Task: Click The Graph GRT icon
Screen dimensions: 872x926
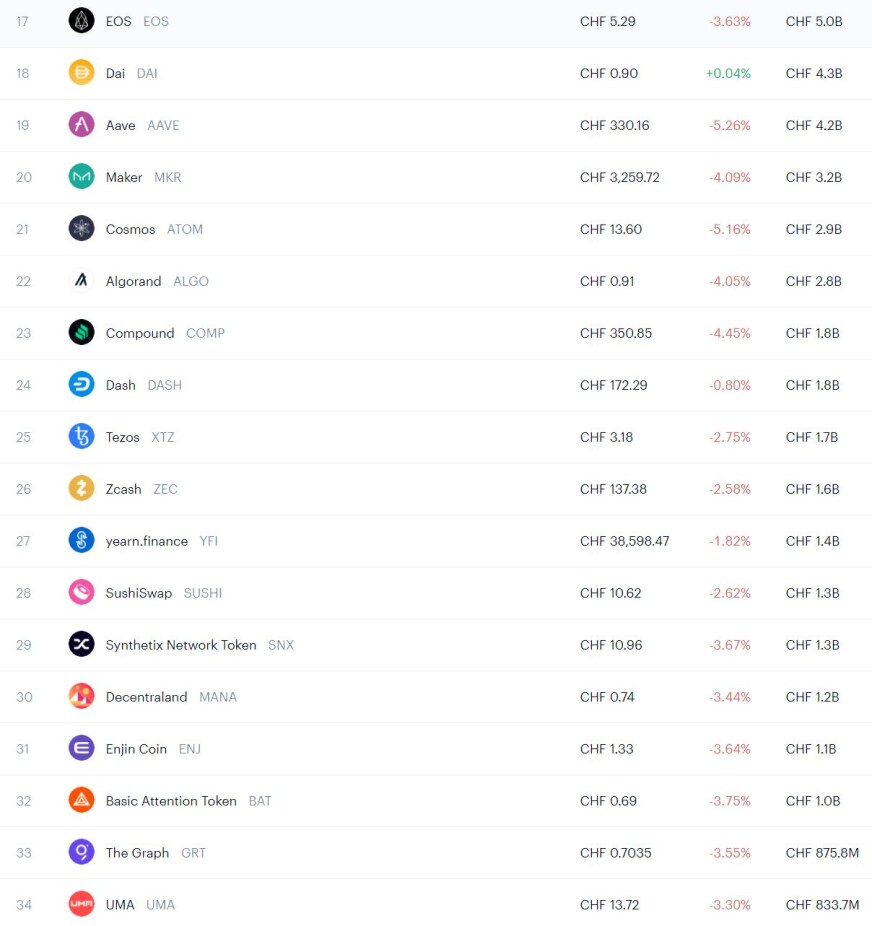Action: (x=81, y=852)
